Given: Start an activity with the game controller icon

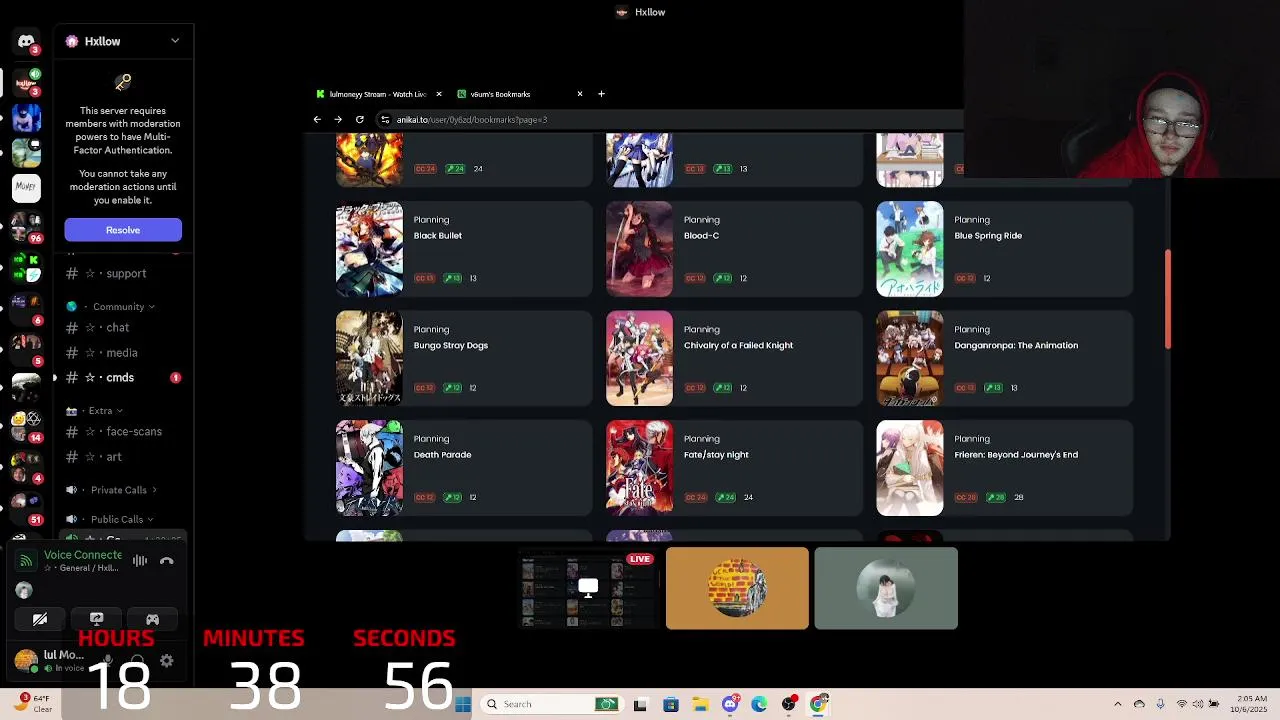Looking at the screenshot, I should point(152,619).
